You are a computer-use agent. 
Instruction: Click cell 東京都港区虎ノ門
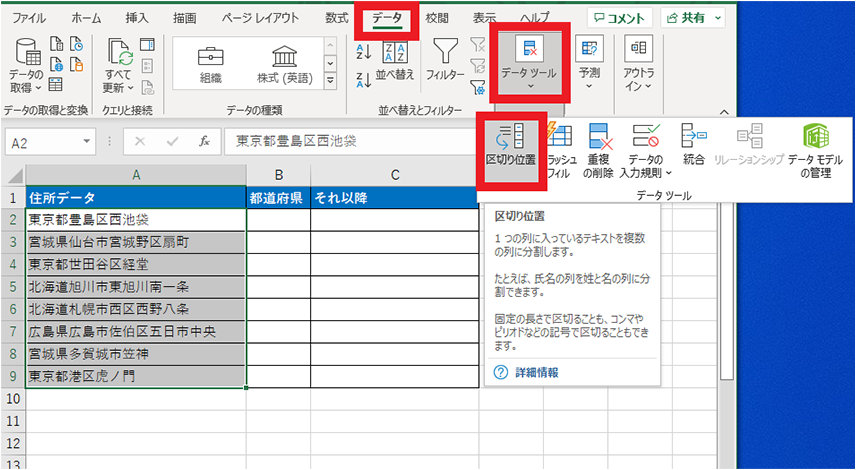click(136, 376)
